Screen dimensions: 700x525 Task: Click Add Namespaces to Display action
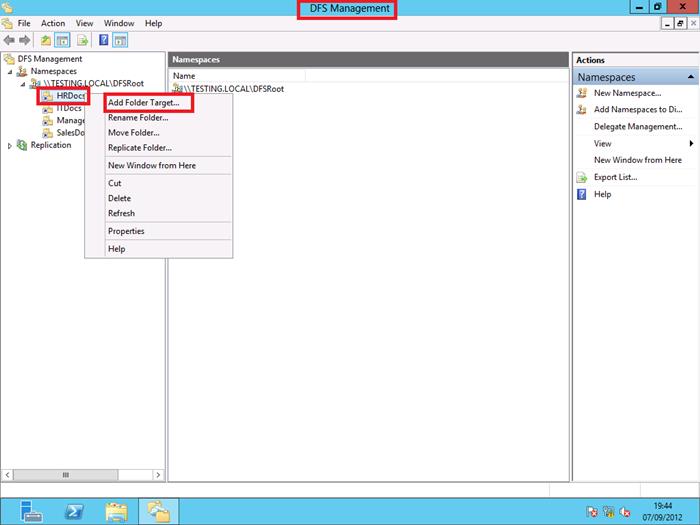(638, 109)
